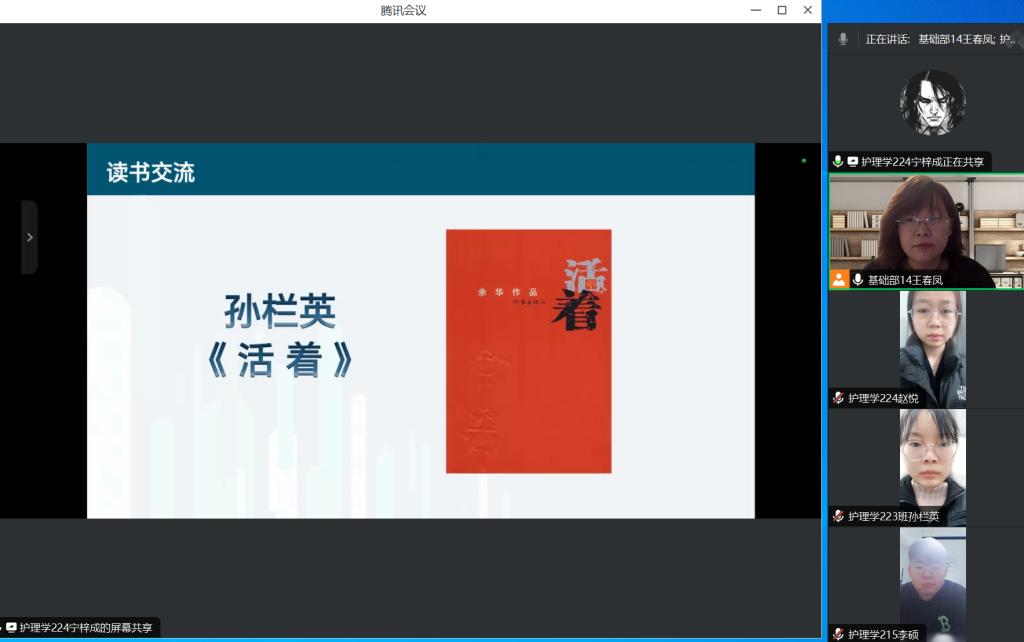Click the 正在讲话 speaker name text
The image size is (1024, 642).
pyautogui.click(x=966, y=39)
